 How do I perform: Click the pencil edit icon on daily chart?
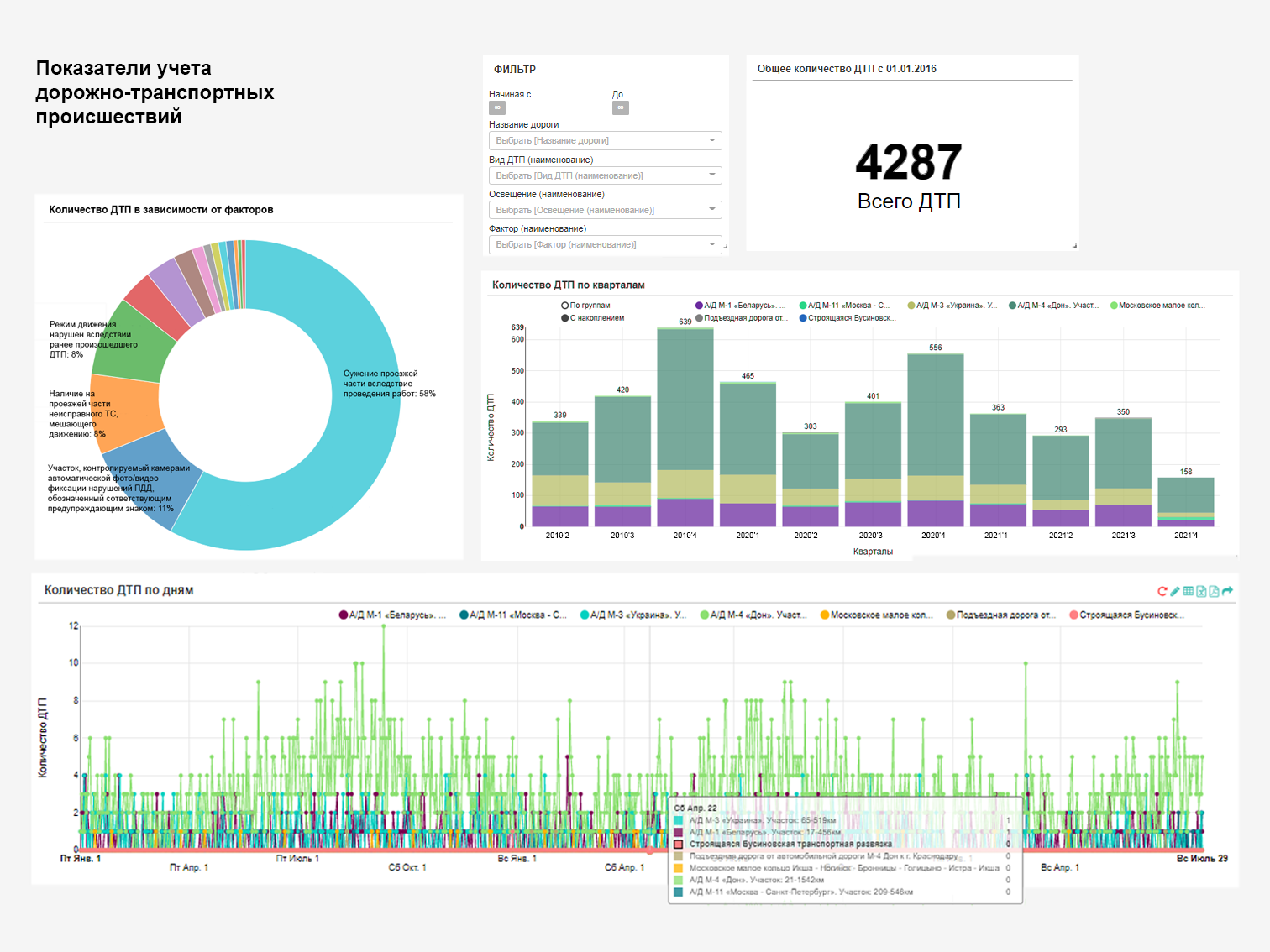1175,591
